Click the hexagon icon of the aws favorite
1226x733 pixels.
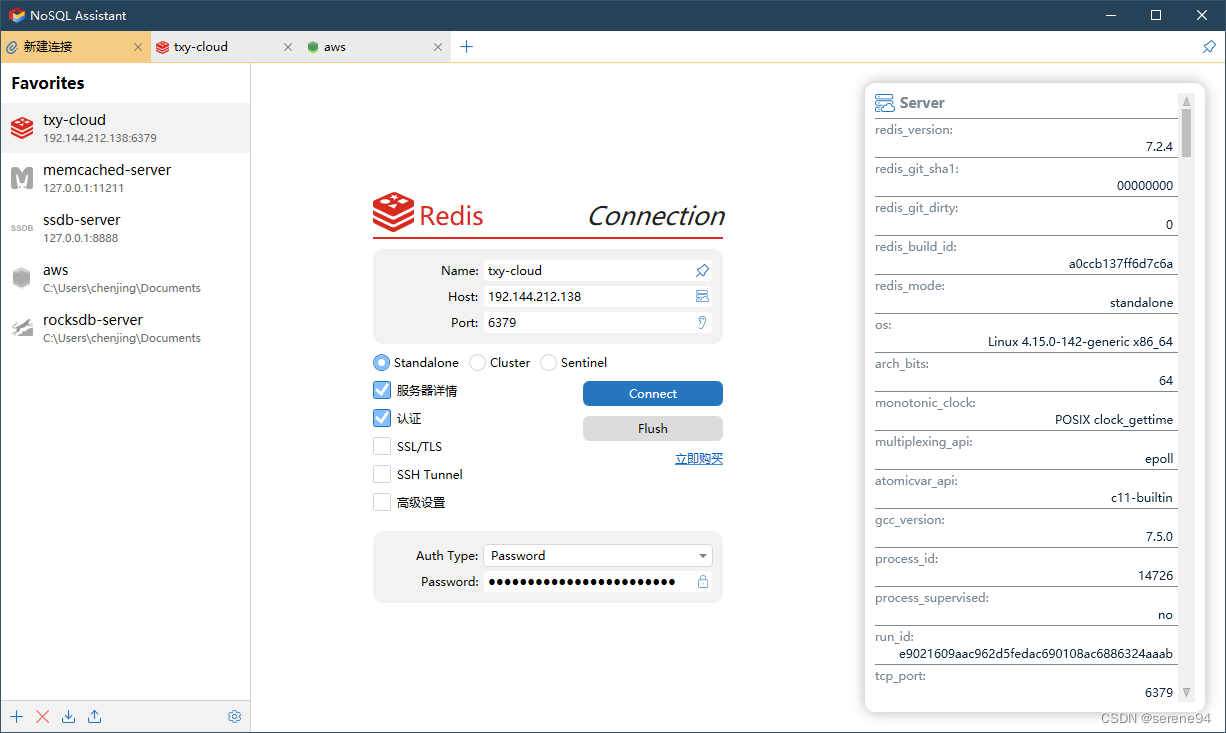(x=22, y=278)
